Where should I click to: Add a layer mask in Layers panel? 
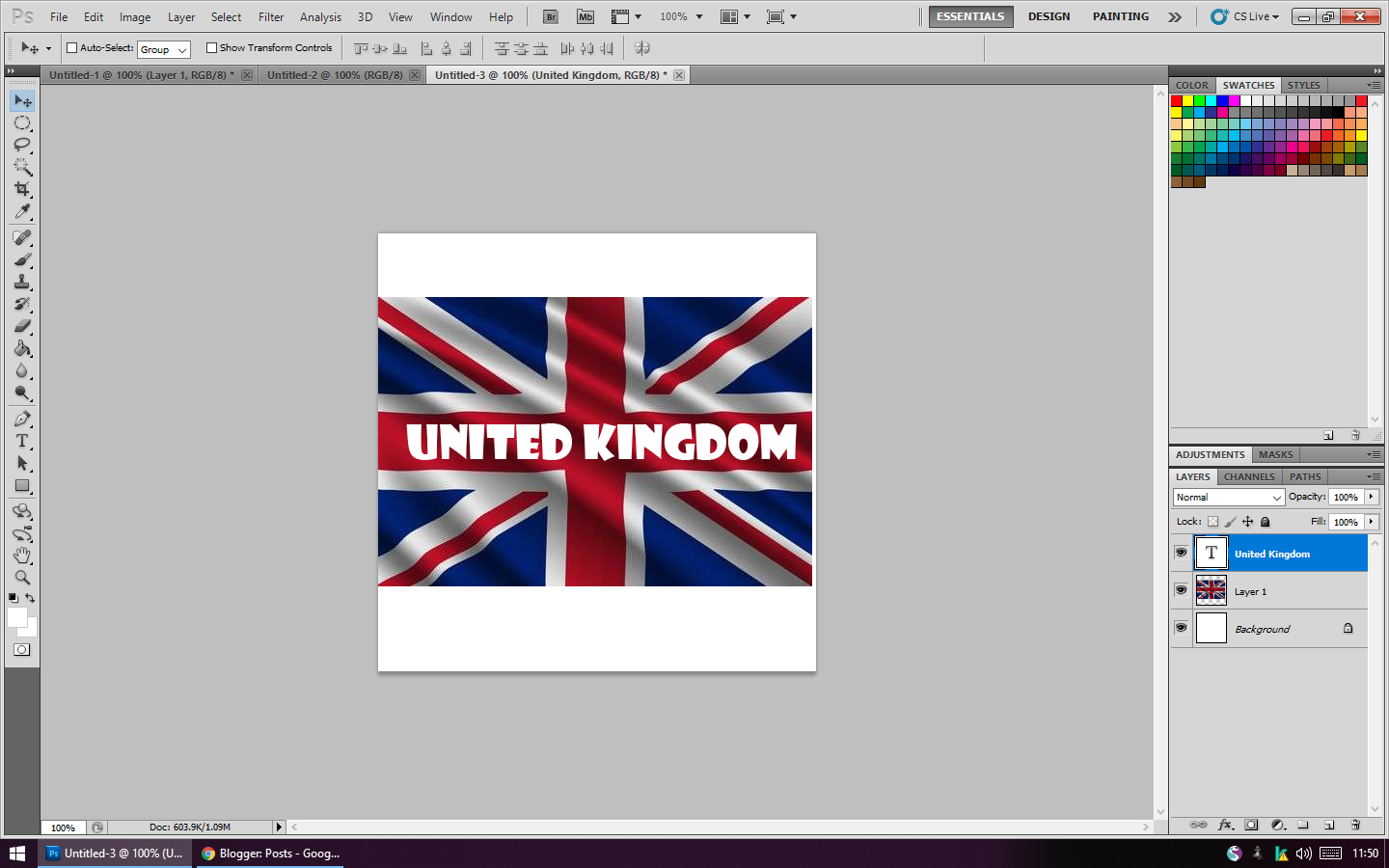pyautogui.click(x=1251, y=826)
